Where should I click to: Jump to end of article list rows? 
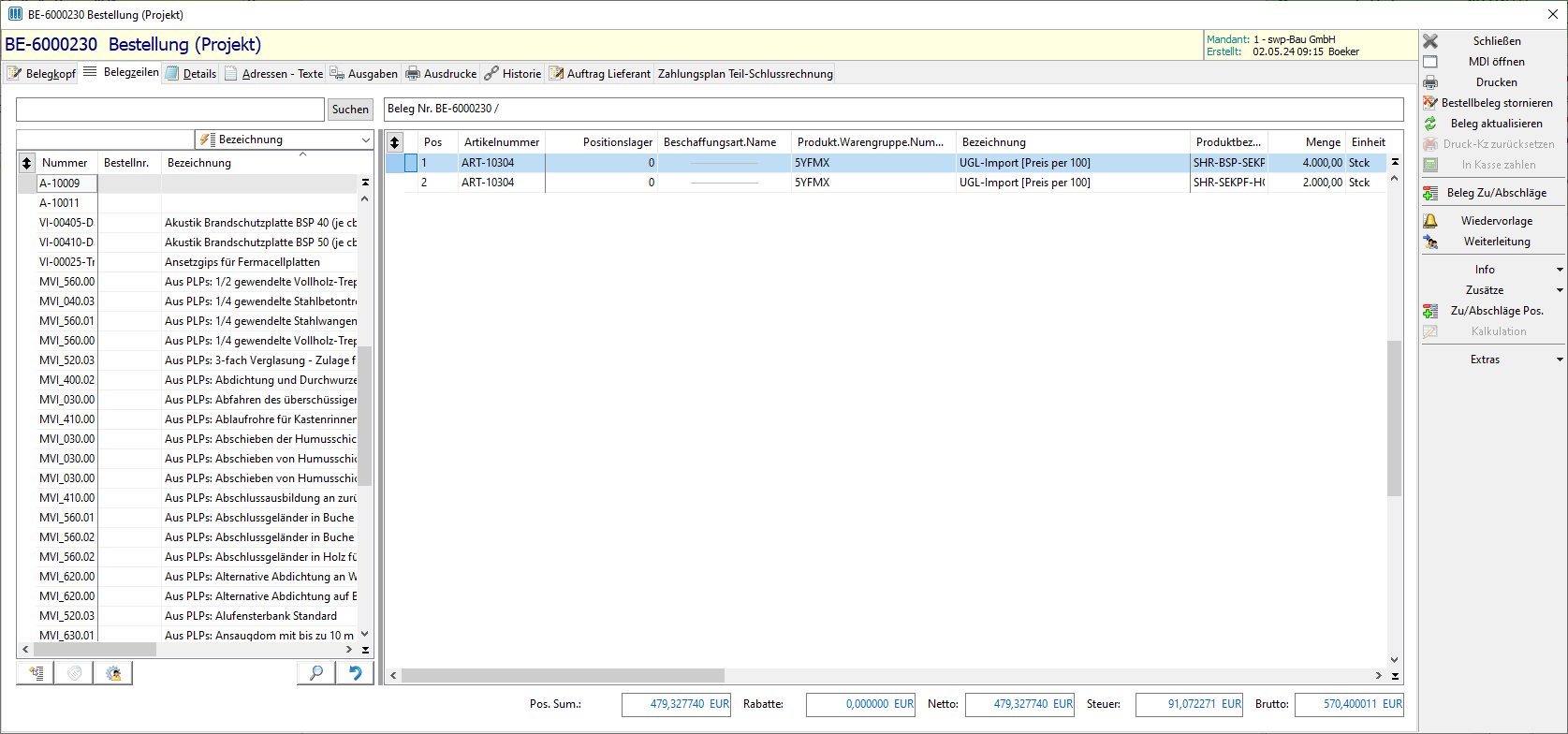pyautogui.click(x=365, y=650)
